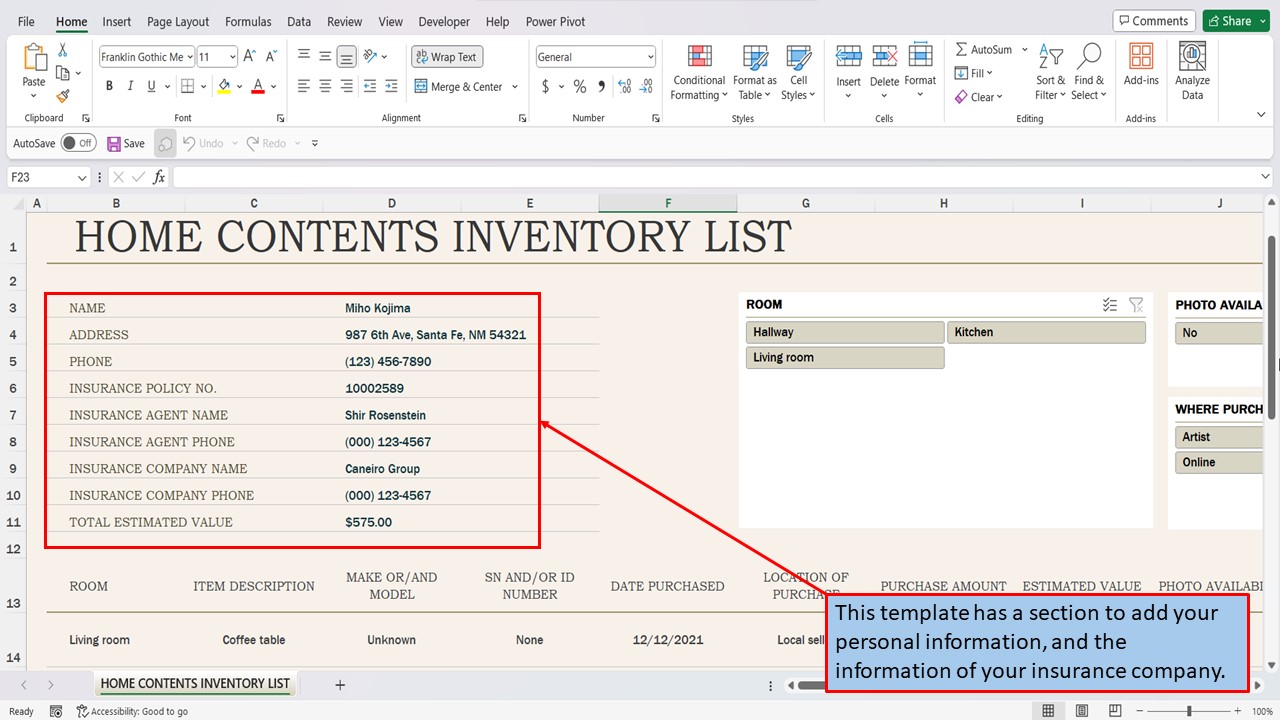
Task: Open the Font Color swatch picker
Action: pos(271,86)
